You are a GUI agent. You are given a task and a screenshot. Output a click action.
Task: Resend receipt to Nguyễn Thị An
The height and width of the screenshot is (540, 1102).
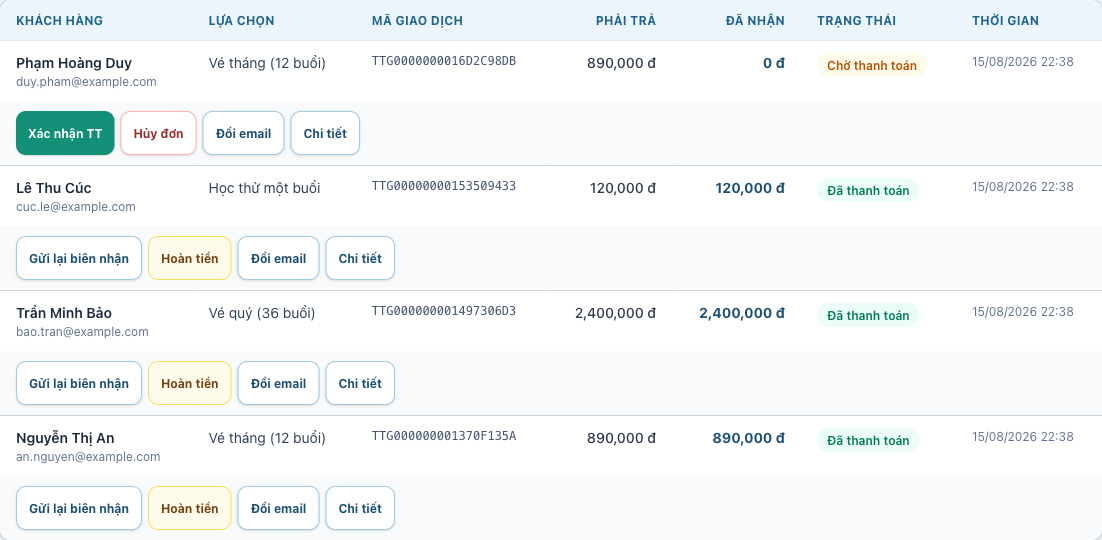pyautogui.click(x=79, y=508)
